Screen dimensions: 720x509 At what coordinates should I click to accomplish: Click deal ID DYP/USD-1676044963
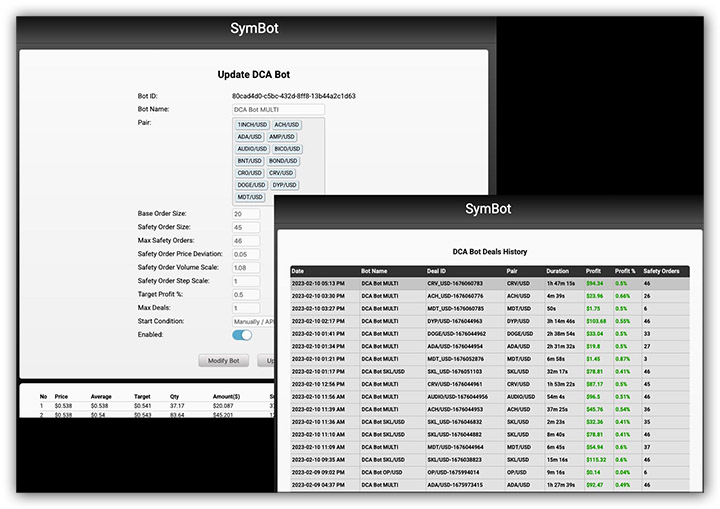tap(455, 321)
